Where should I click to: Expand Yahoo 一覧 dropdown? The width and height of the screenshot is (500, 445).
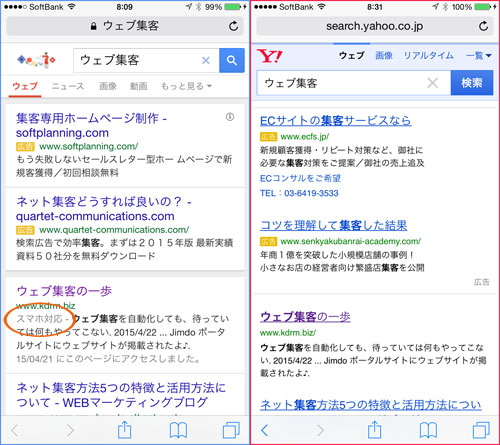pos(479,55)
